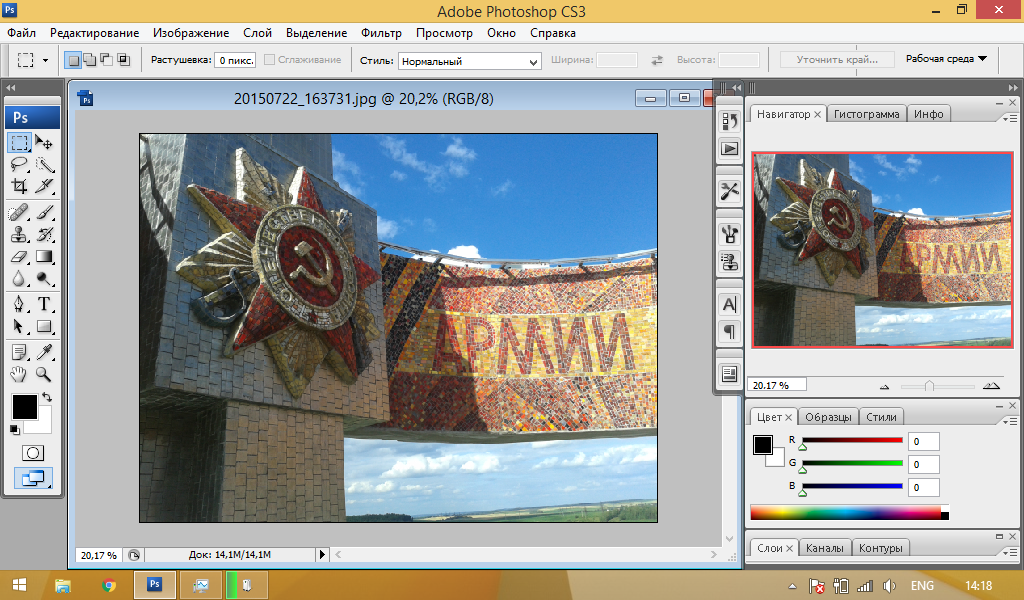Choose Add to selection mode
The height and width of the screenshot is (600, 1024).
[x=90, y=60]
